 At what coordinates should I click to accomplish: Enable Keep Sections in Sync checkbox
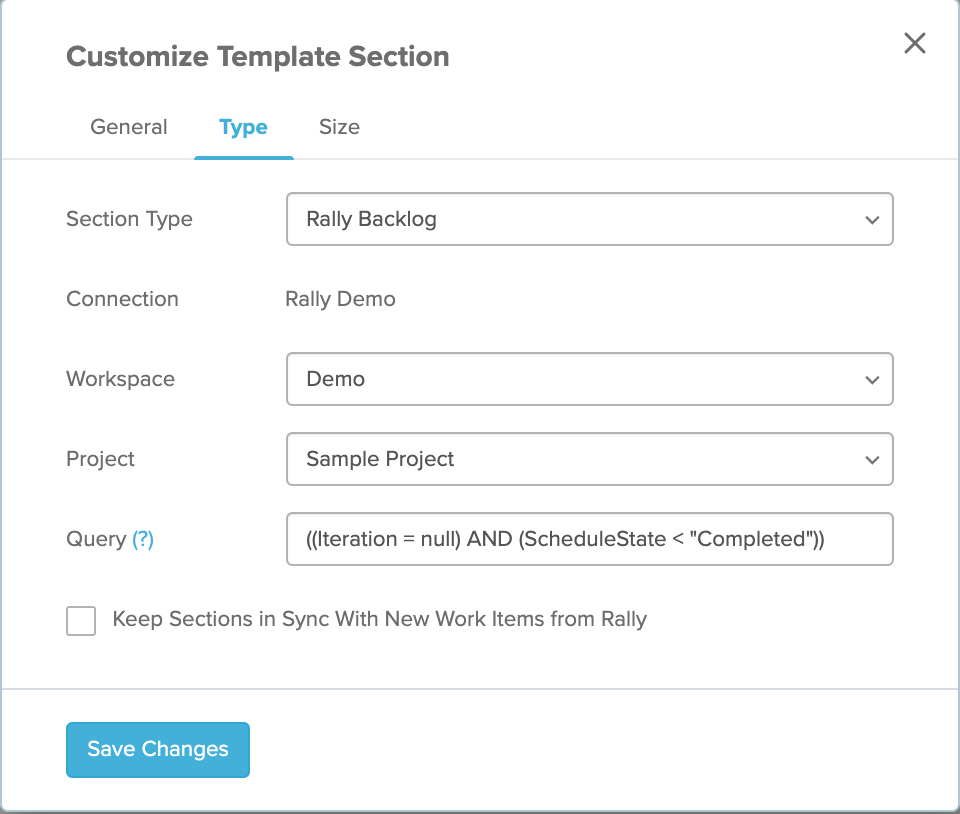click(81, 621)
